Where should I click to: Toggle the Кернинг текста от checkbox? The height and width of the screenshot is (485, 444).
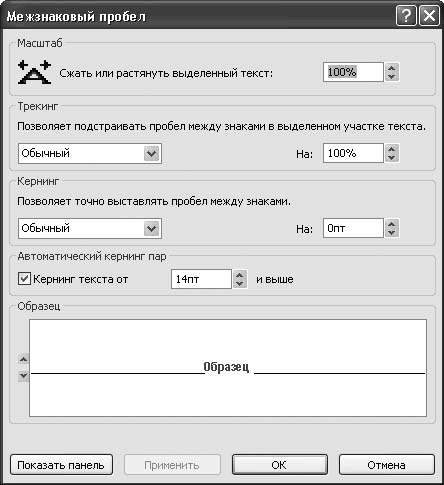pos(24,279)
